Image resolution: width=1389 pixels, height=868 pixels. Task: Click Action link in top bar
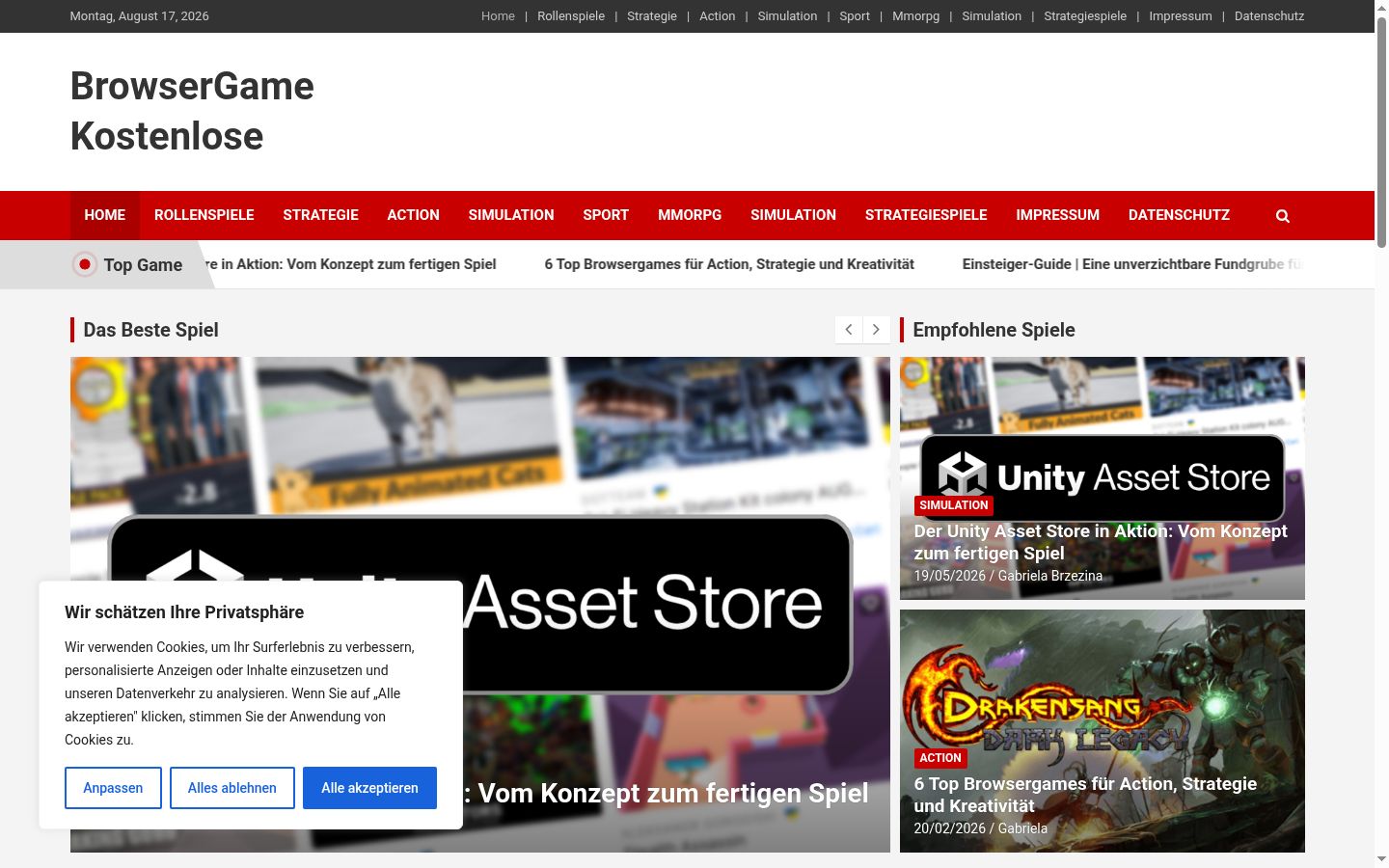(x=717, y=16)
